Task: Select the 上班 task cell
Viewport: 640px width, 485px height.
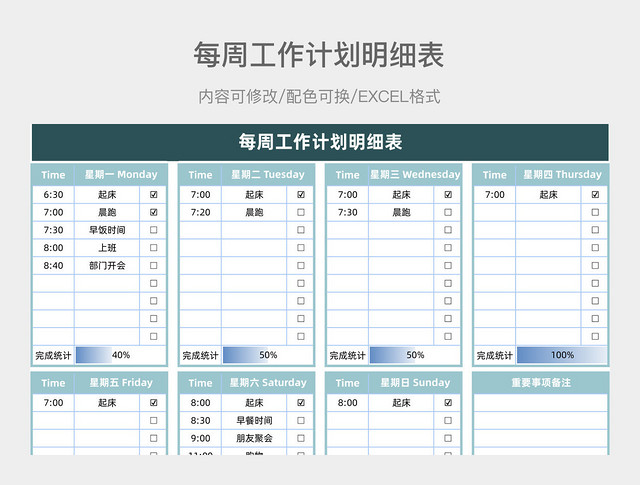Action: [107, 248]
